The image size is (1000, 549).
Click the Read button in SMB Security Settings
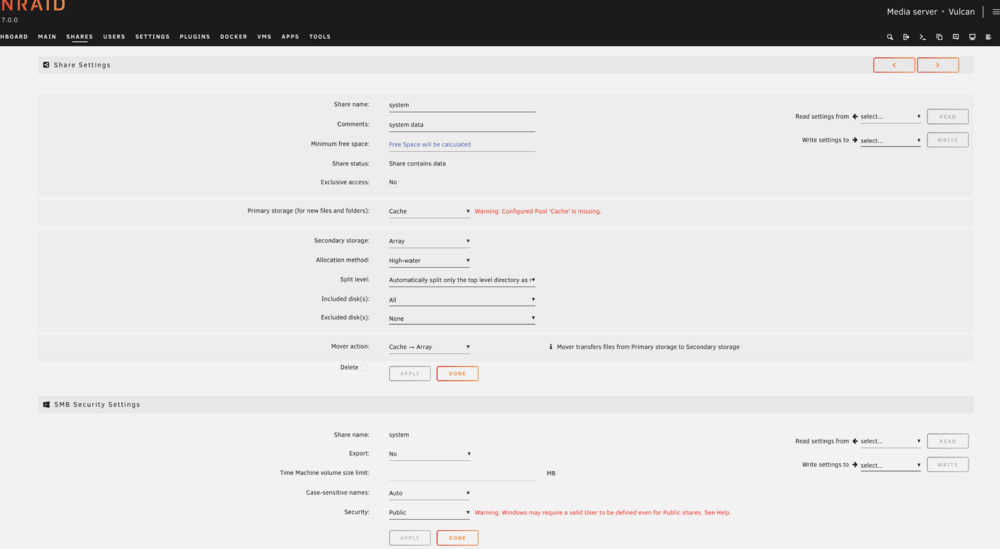pyautogui.click(x=948, y=441)
